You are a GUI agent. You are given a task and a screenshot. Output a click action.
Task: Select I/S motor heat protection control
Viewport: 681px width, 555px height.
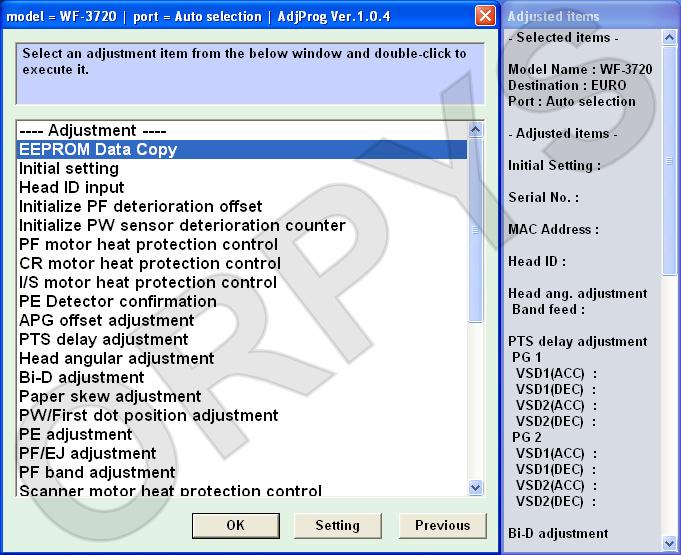tap(242, 282)
